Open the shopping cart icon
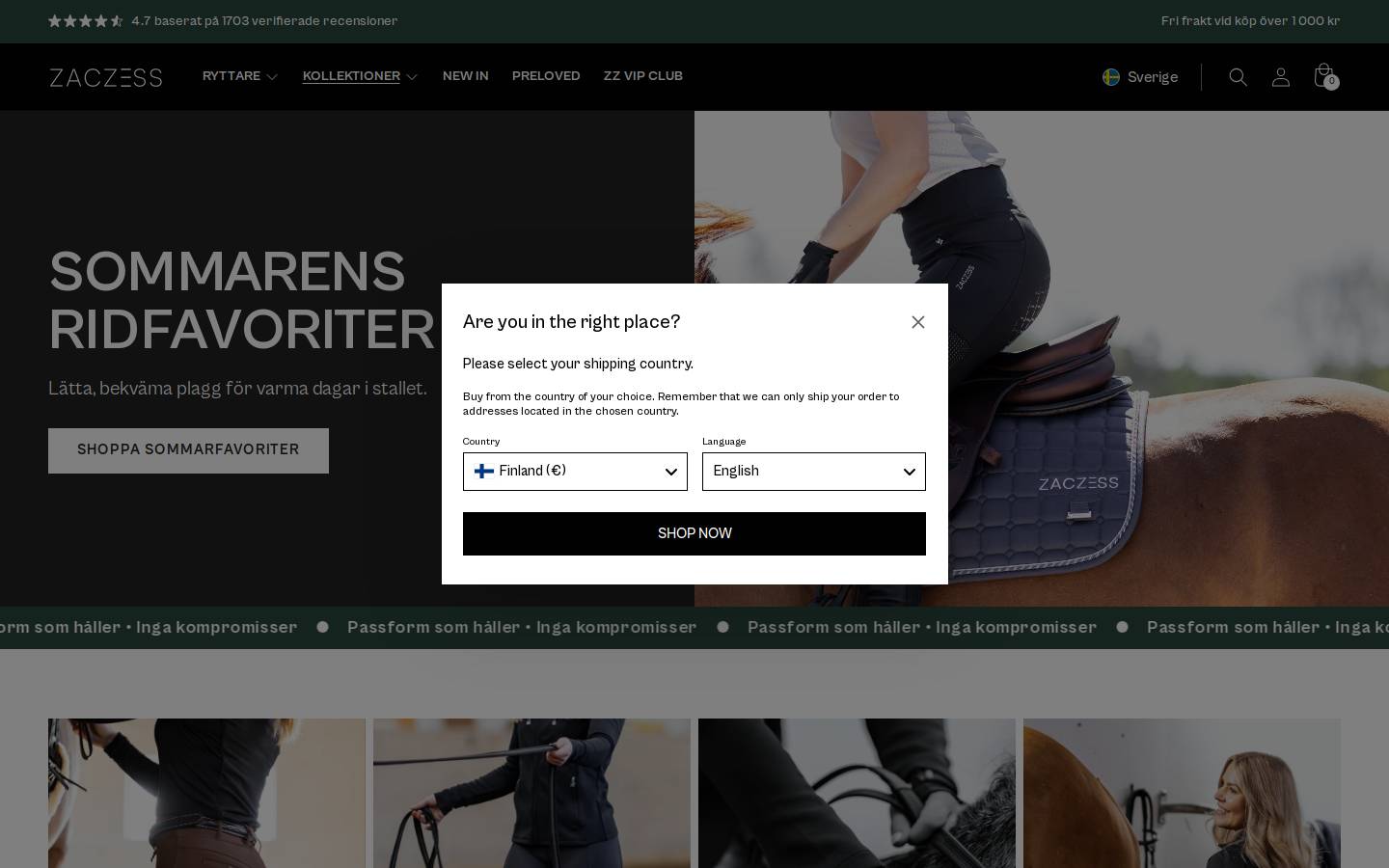The image size is (1389, 868). (1325, 76)
